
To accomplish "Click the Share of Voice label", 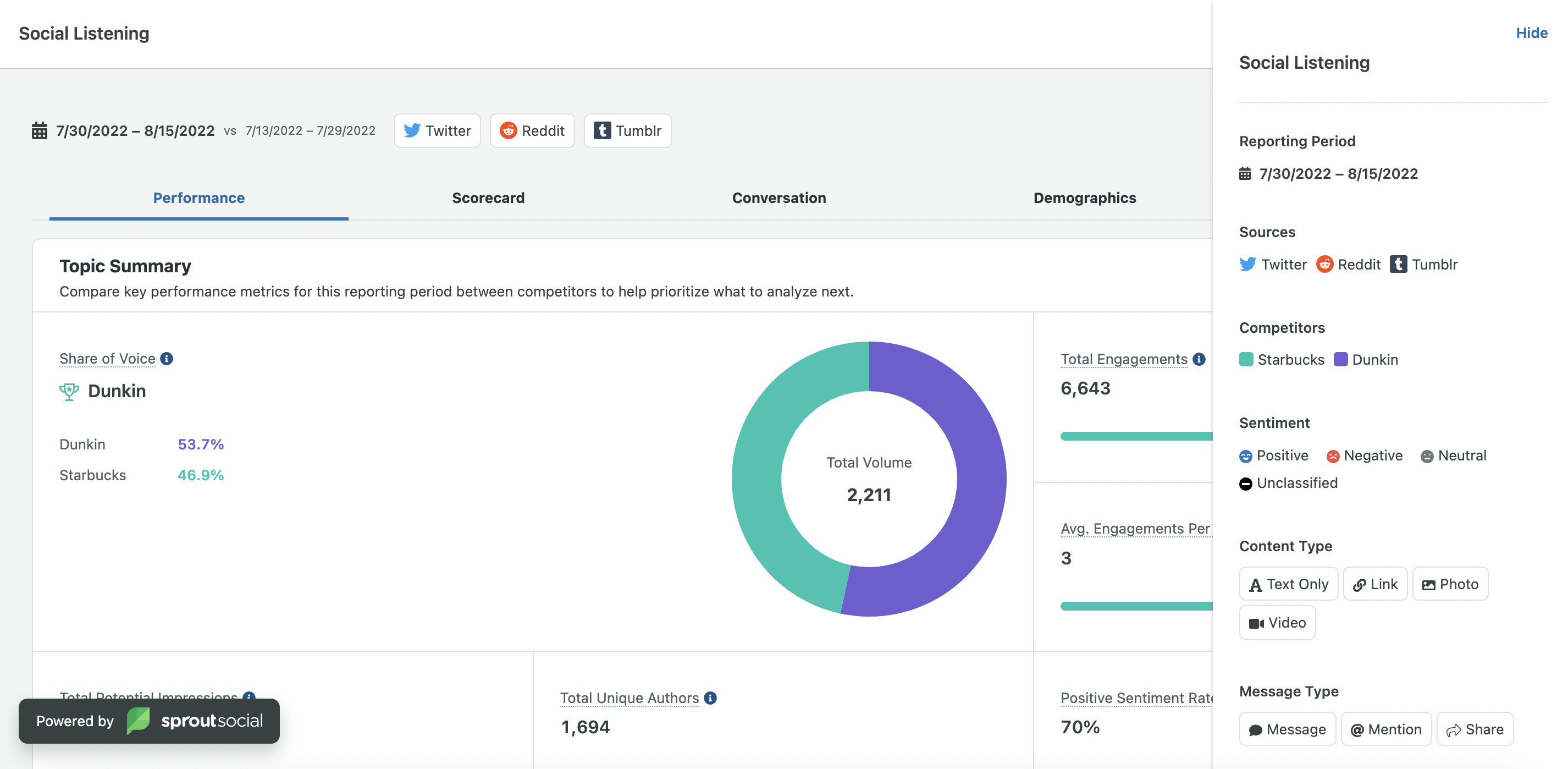I will tap(107, 359).
